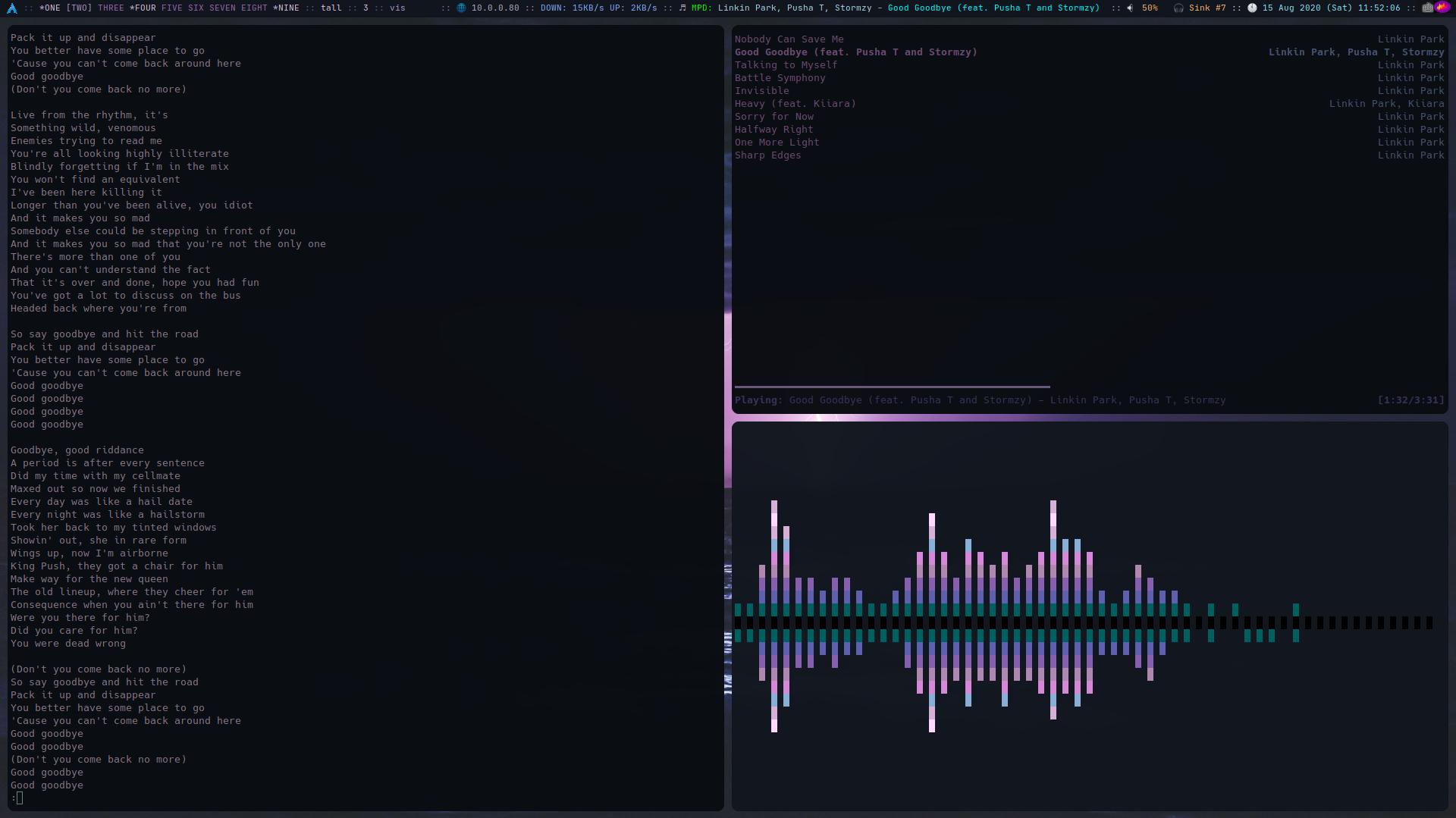The width and height of the screenshot is (1456, 818).
Task: Select current workspace TWO
Action: pyautogui.click(x=79, y=8)
